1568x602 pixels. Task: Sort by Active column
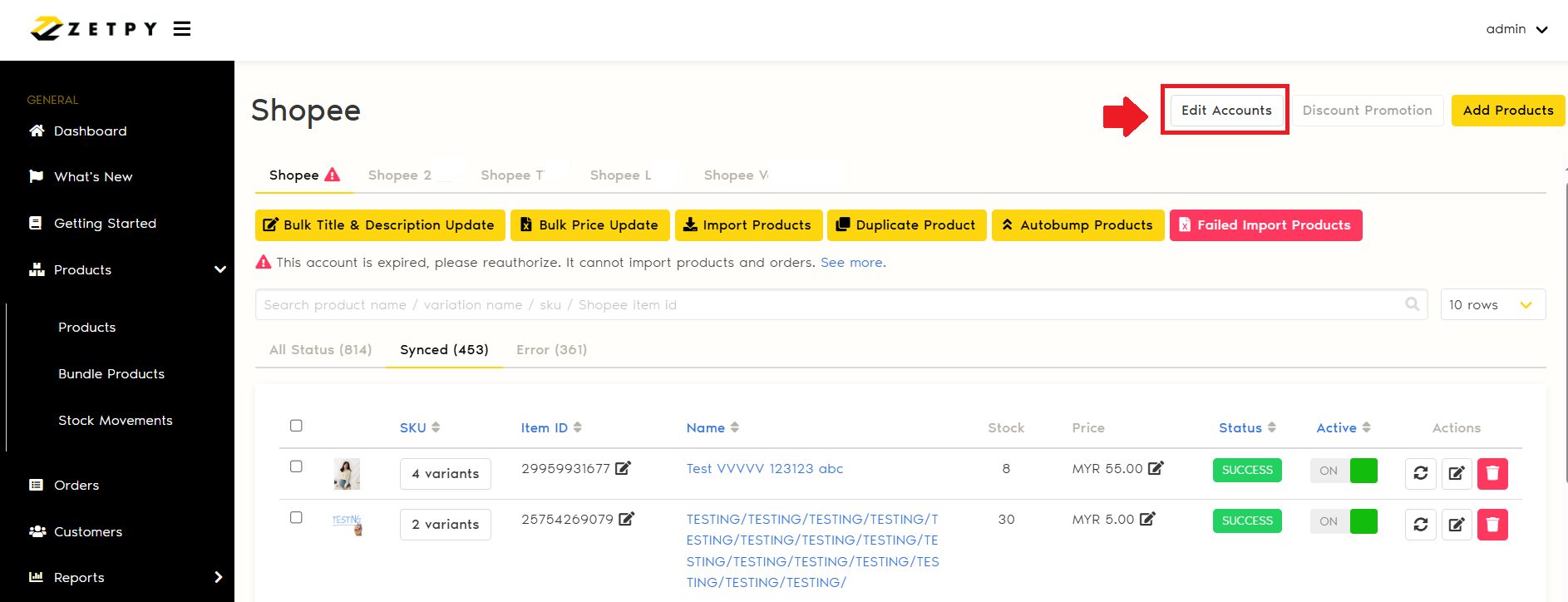coord(1344,428)
